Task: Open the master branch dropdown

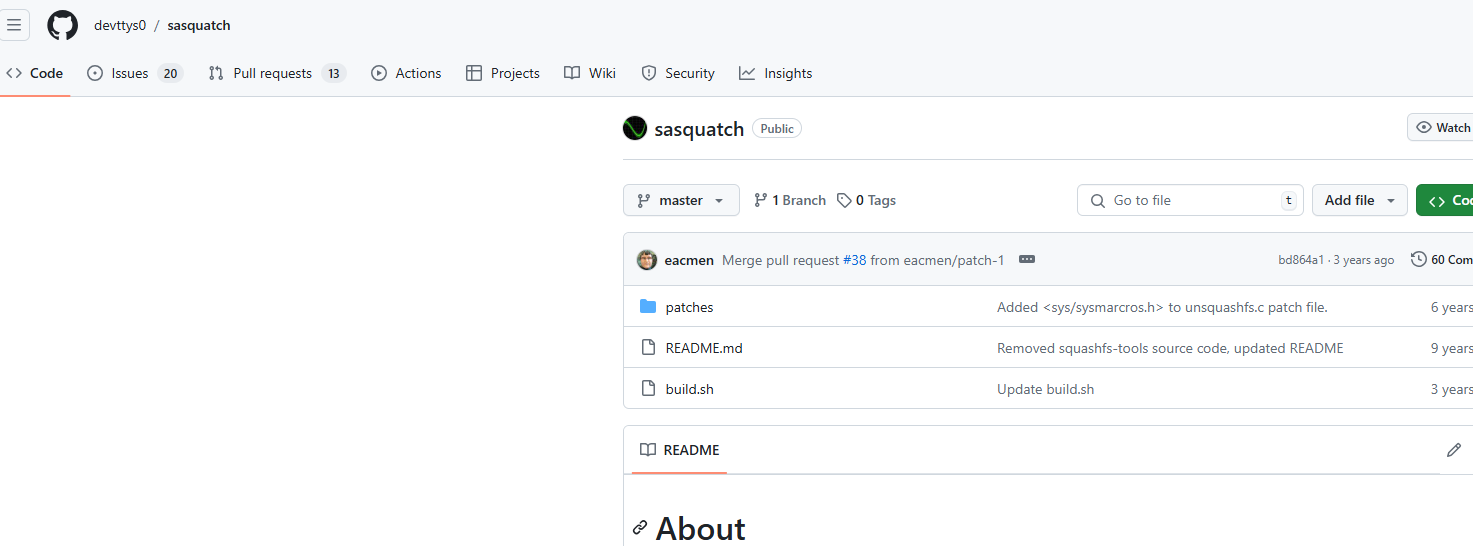Action: [x=681, y=200]
